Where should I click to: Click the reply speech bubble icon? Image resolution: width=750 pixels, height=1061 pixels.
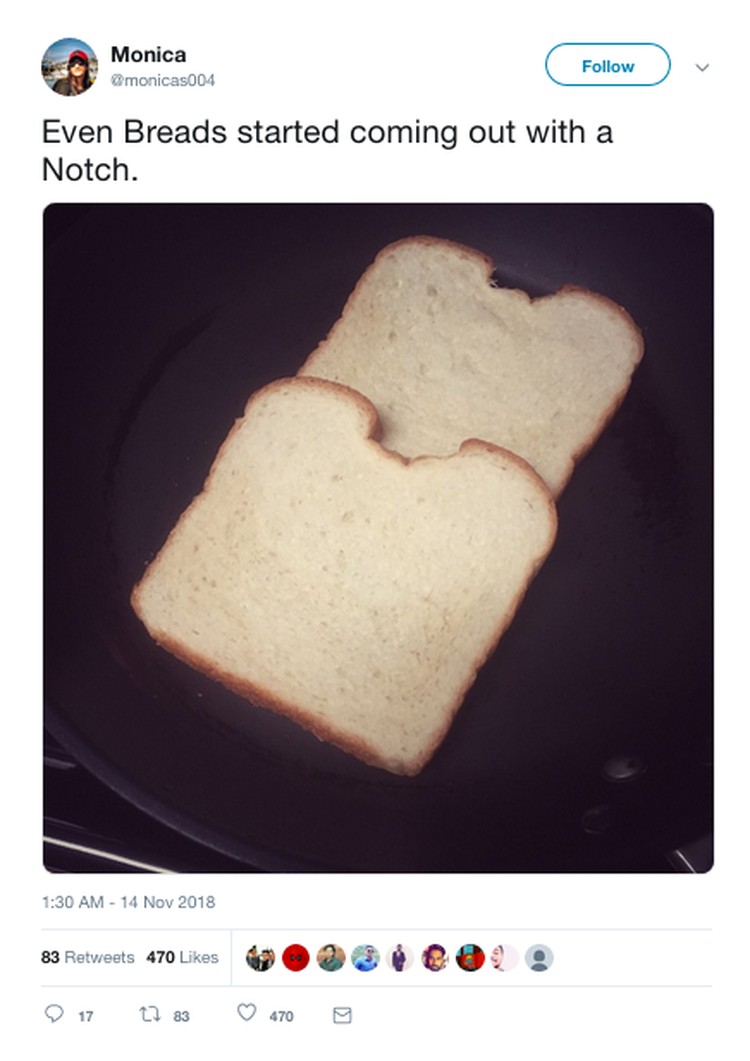tap(54, 1013)
